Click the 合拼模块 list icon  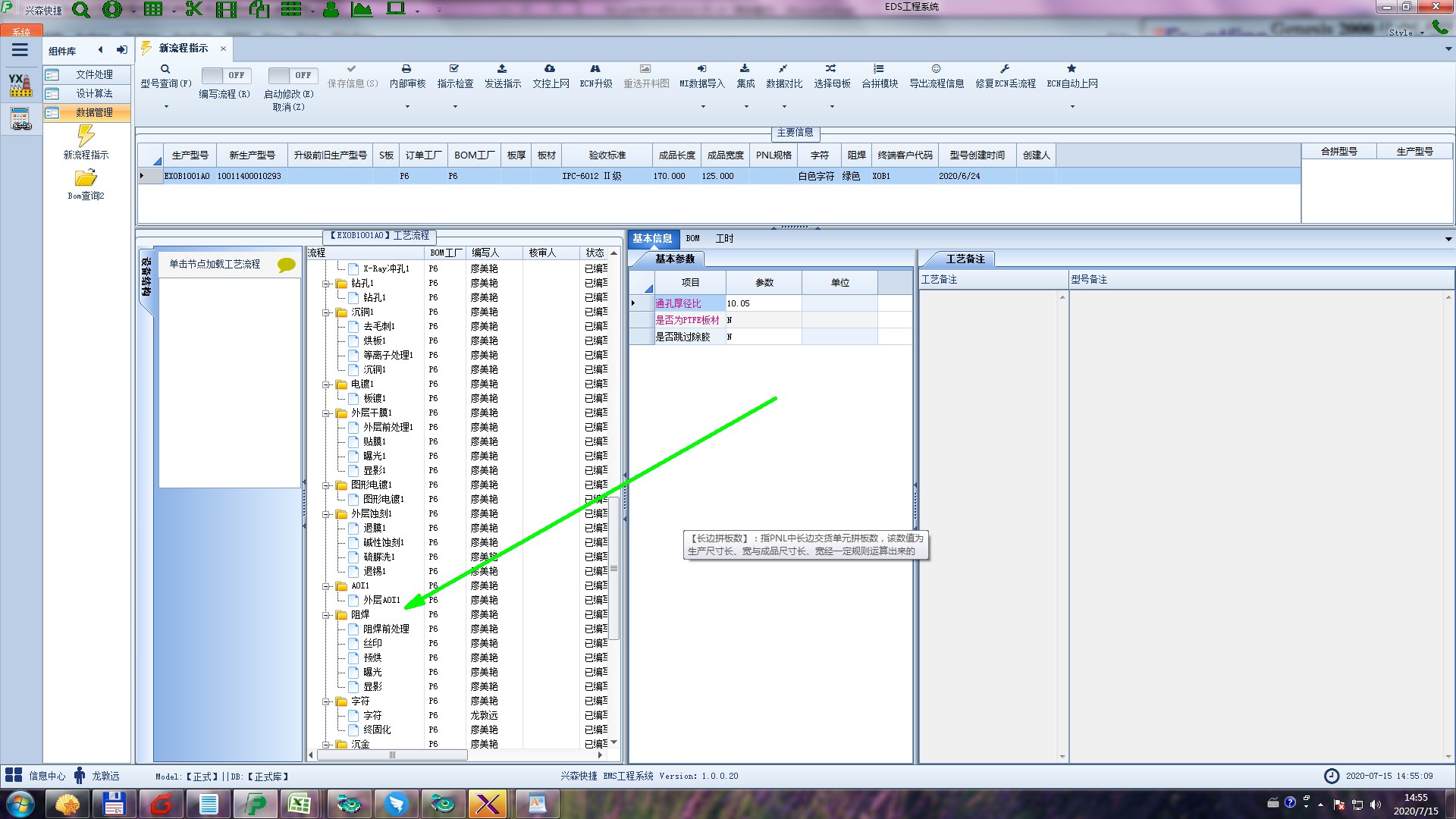878,69
